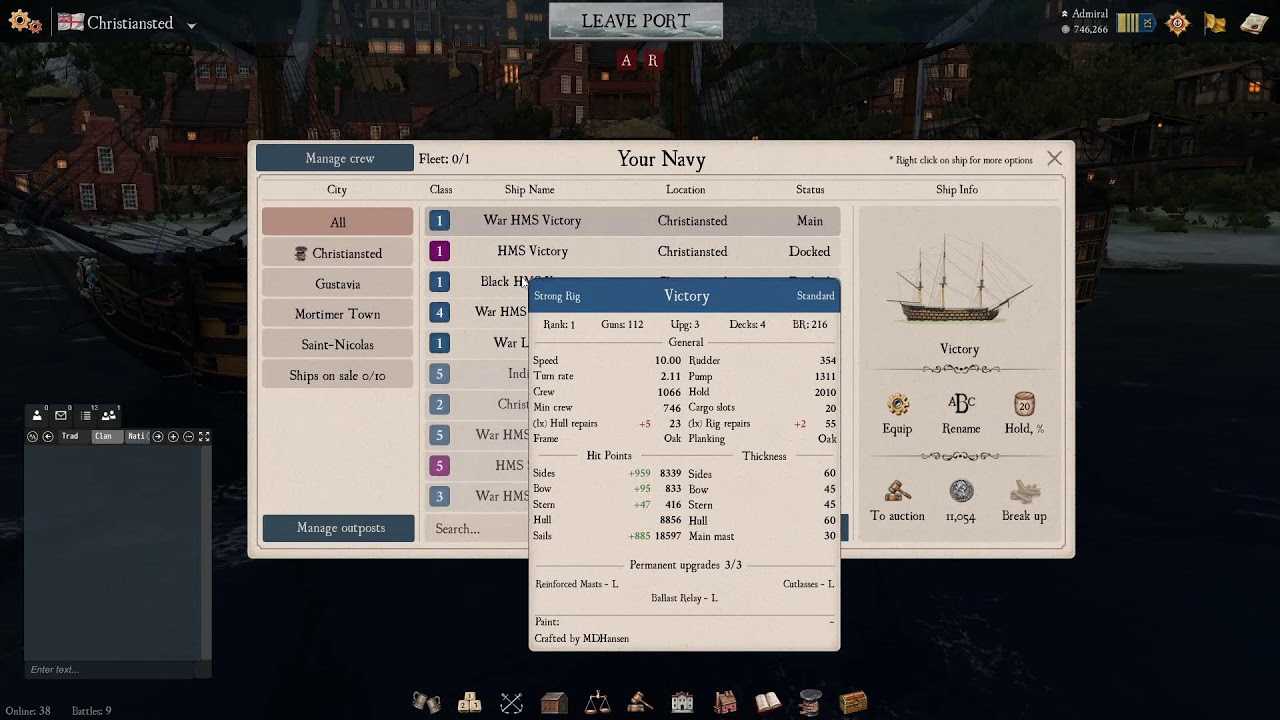Open the chat group members icon

(x=108, y=415)
